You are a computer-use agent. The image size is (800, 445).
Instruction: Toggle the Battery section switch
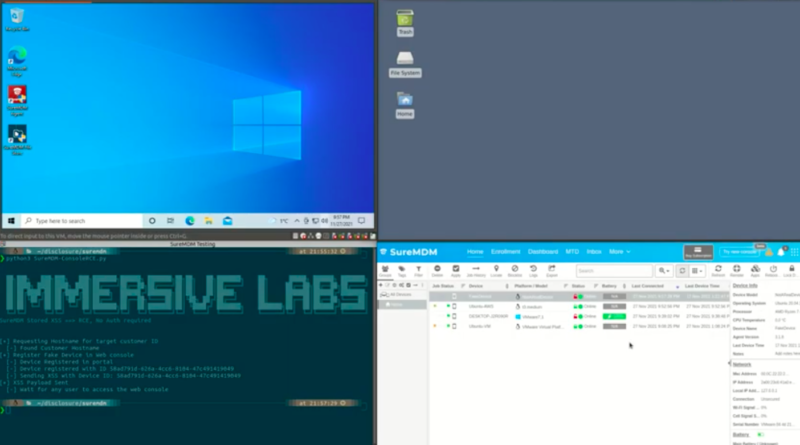click(760, 435)
